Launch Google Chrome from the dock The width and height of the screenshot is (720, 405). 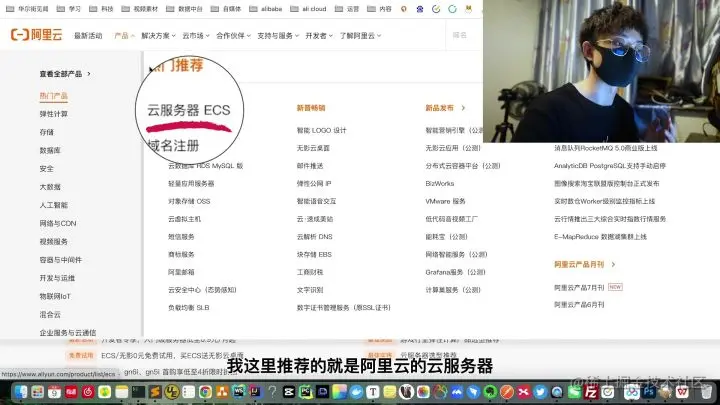205,392
